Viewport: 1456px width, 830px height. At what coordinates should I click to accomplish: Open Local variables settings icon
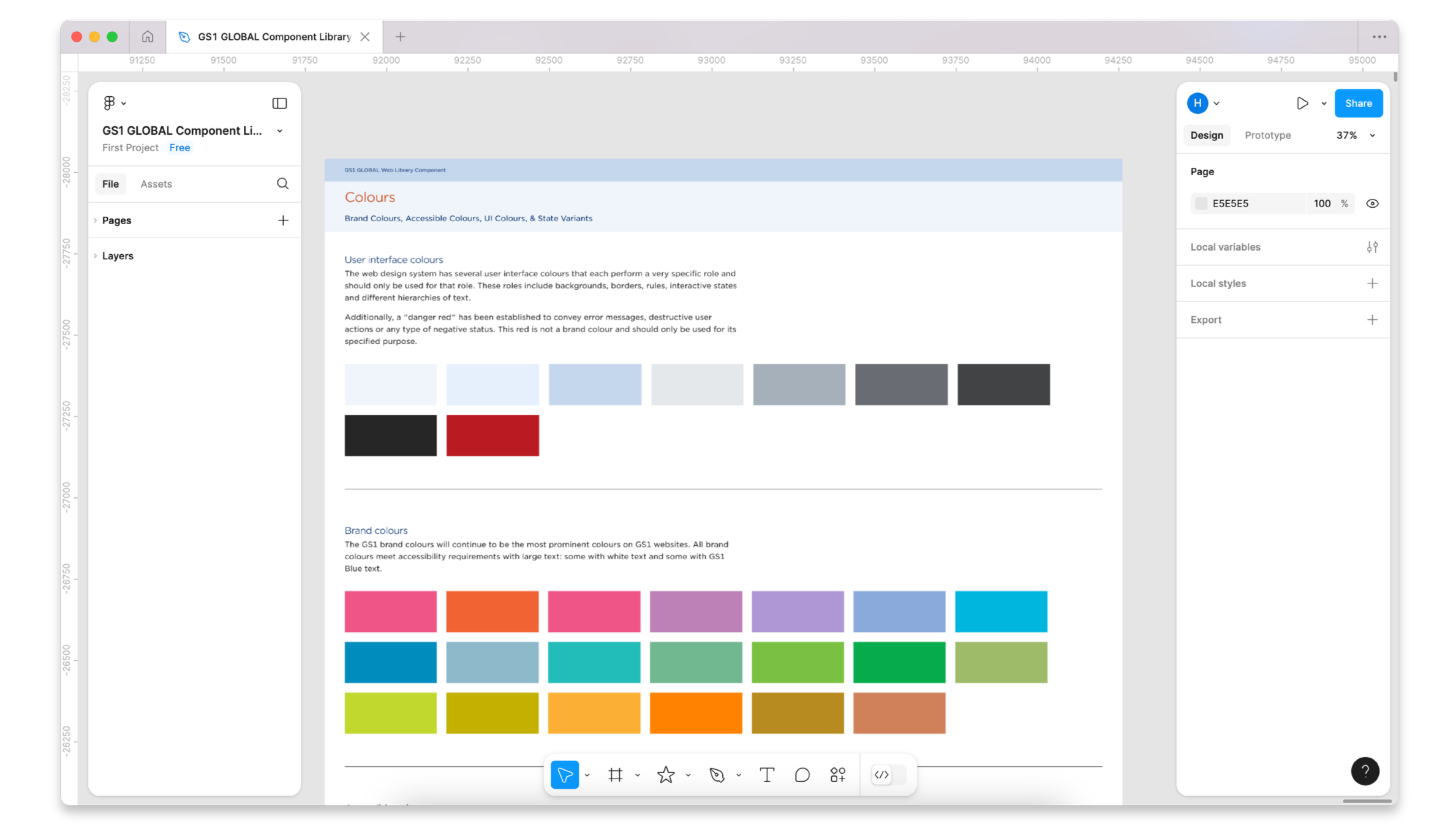[1372, 247]
